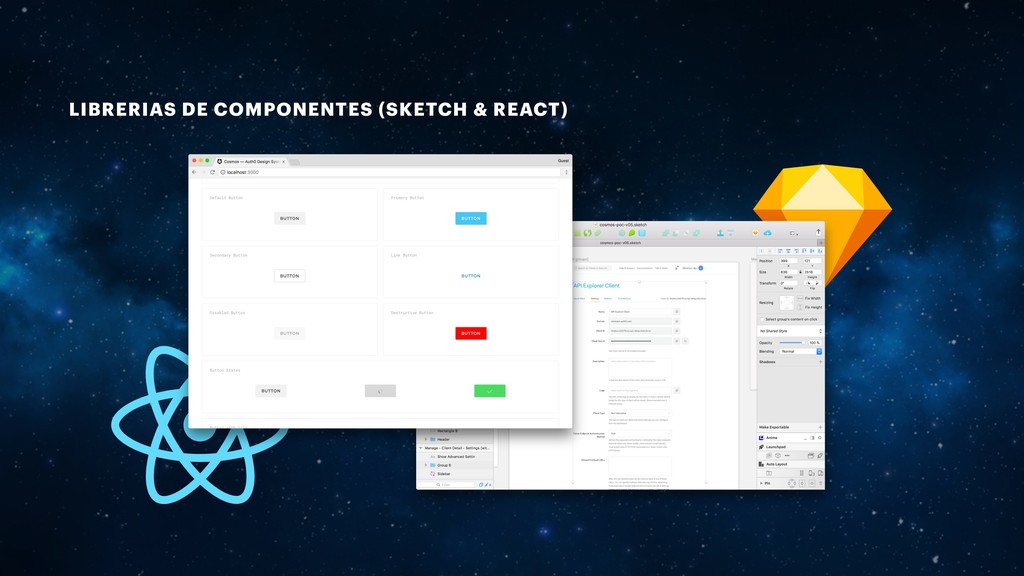1024x576 pixels.
Task: Add export with Make Exportable plus
Action: (820, 427)
